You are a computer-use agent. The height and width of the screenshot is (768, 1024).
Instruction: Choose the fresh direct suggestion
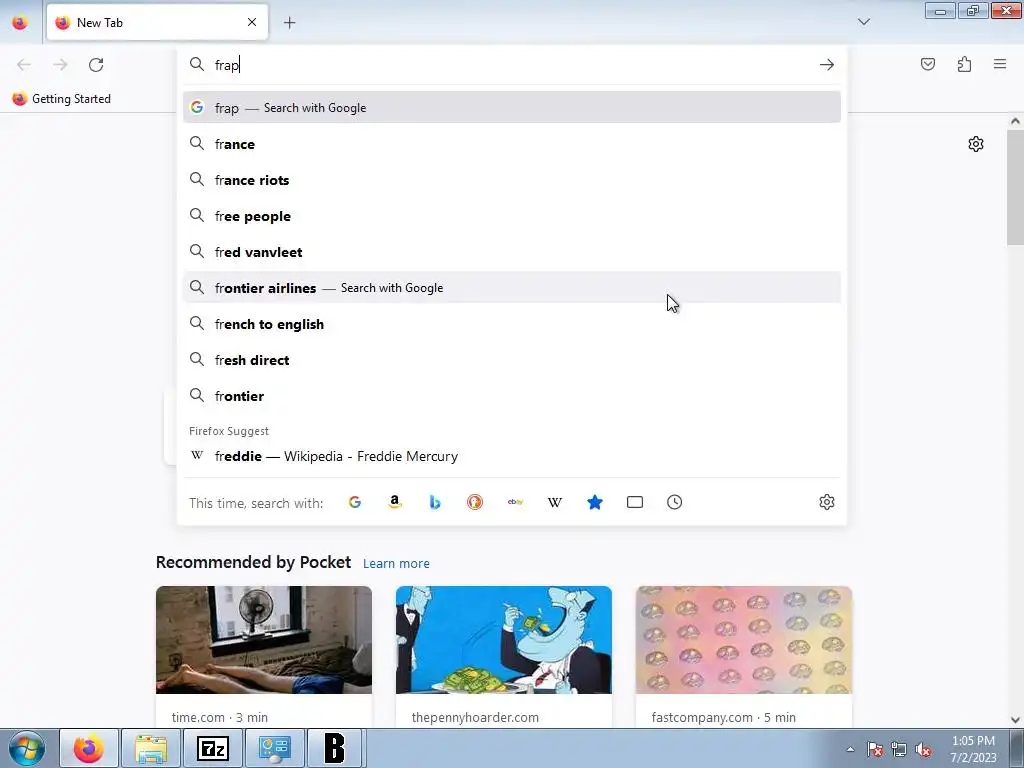pos(512,360)
